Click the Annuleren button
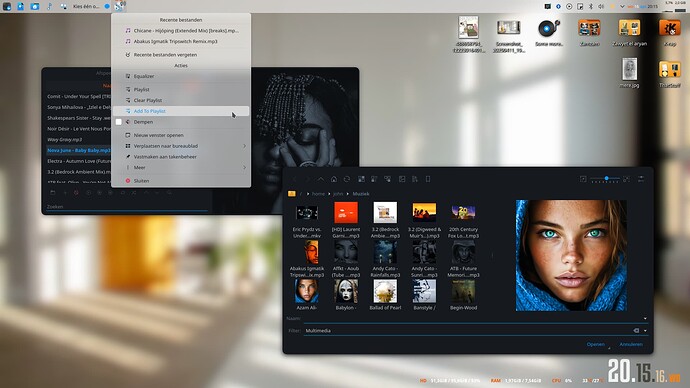This screenshot has height=388, width=690. pyautogui.click(x=631, y=344)
